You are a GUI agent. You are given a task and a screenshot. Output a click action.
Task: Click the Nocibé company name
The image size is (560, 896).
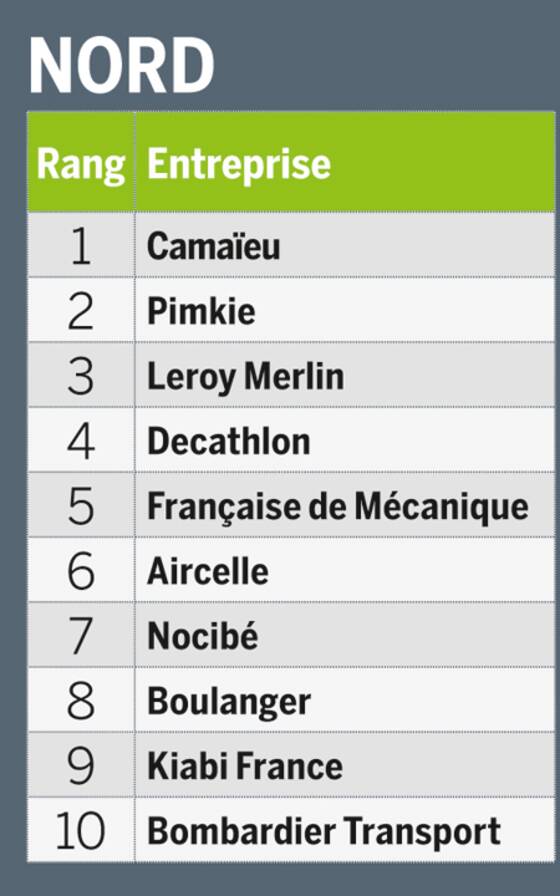point(203,635)
